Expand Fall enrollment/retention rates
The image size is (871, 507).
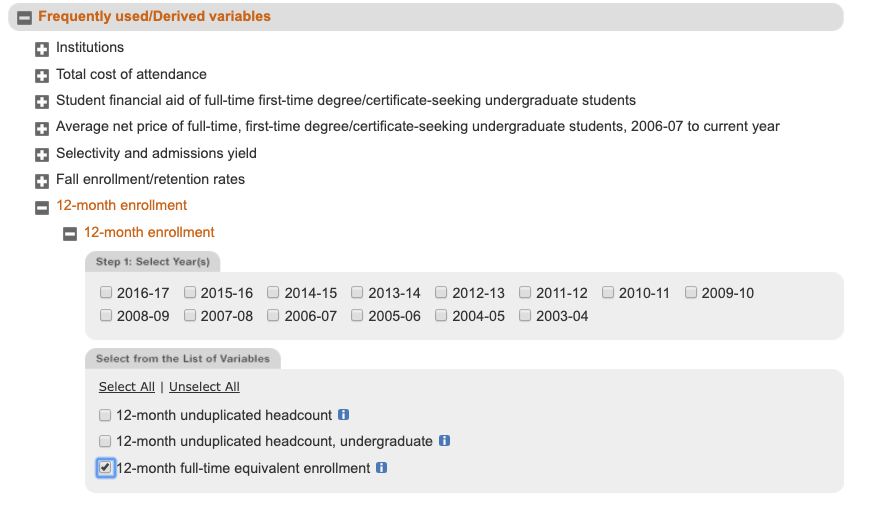[42, 181]
